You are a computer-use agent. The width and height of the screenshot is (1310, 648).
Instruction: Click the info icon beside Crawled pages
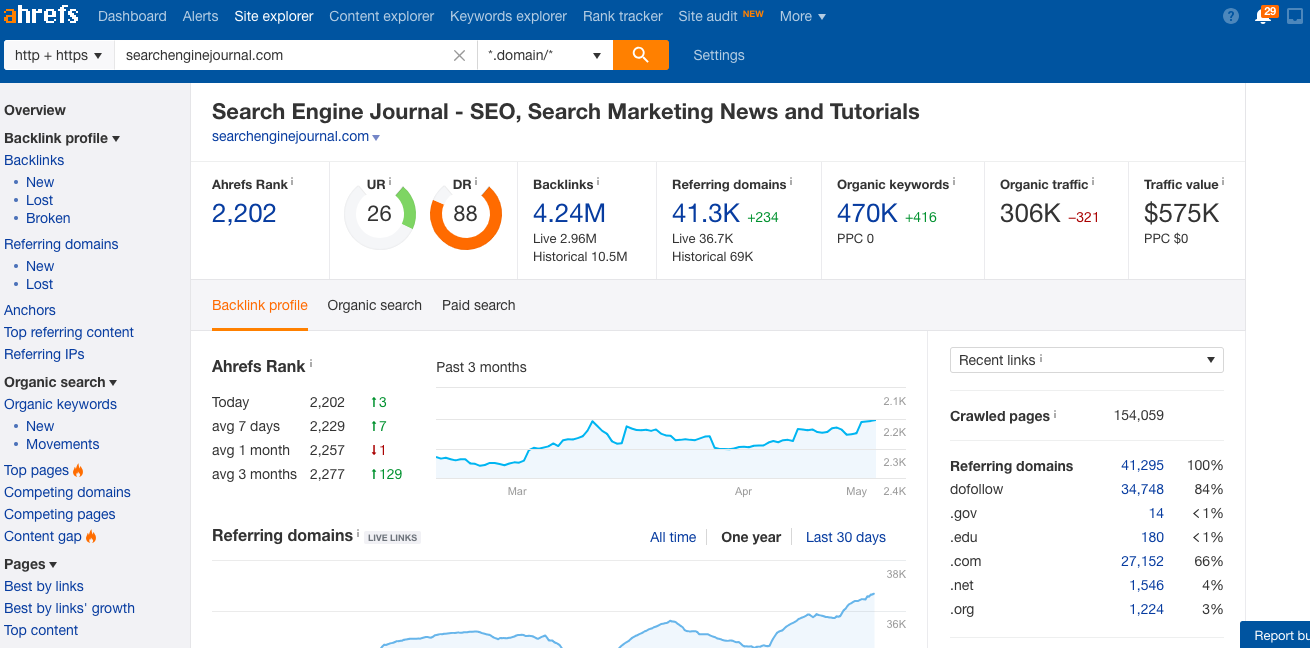tap(1055, 414)
